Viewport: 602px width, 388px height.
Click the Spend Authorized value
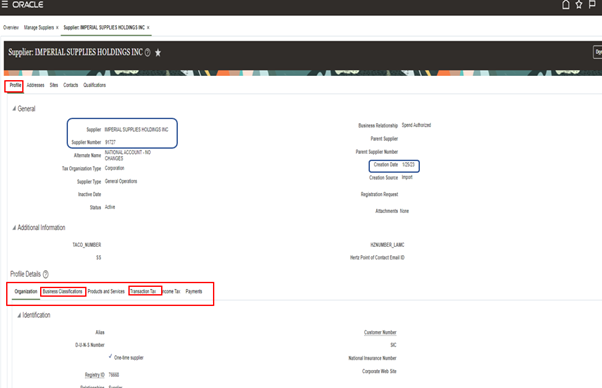pos(416,125)
